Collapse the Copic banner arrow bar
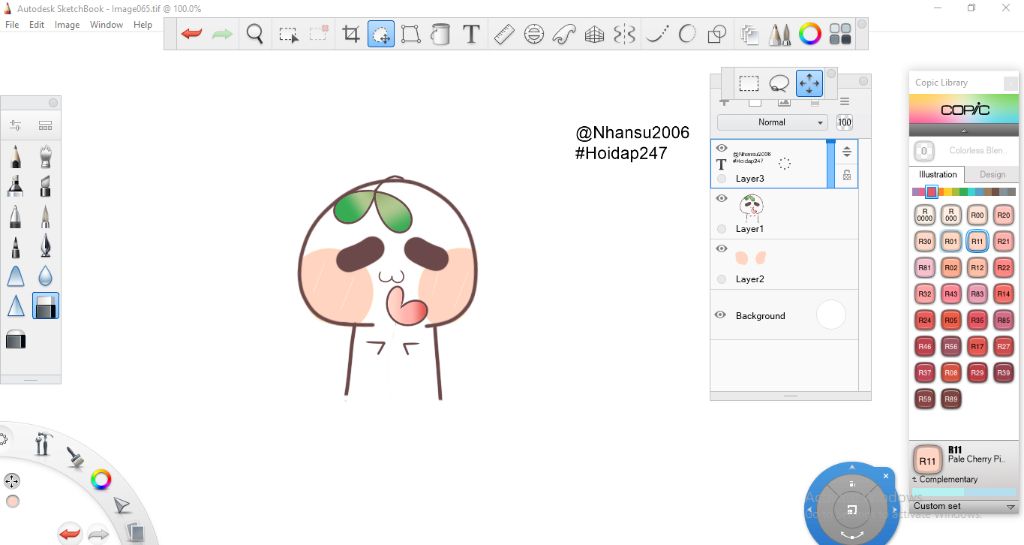This screenshot has height=545, width=1024. click(x=964, y=131)
